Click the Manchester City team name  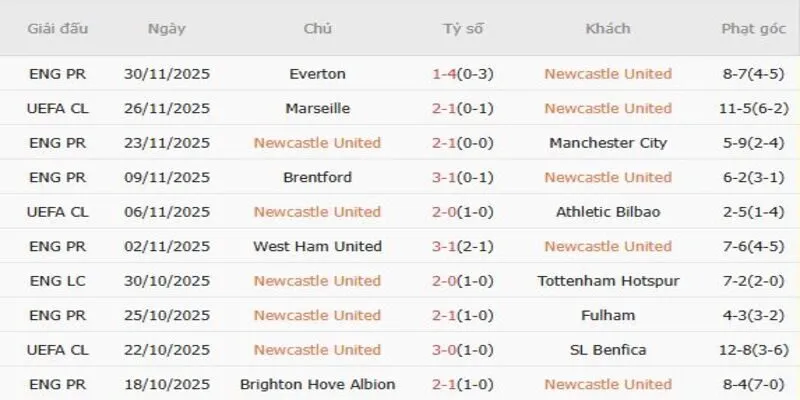tap(608, 143)
